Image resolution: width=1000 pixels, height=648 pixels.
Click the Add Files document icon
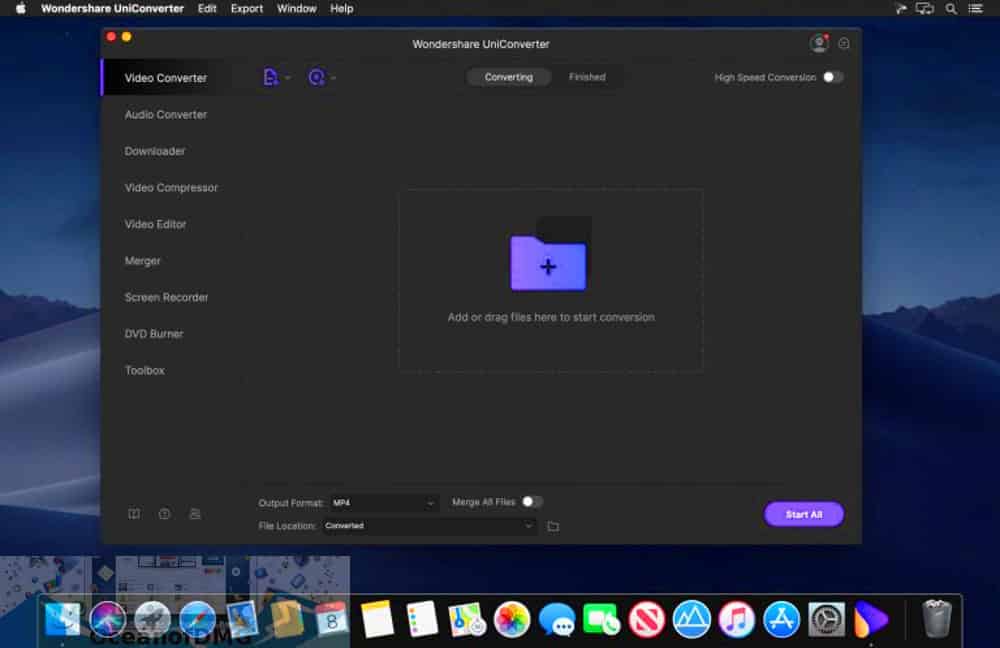click(270, 77)
